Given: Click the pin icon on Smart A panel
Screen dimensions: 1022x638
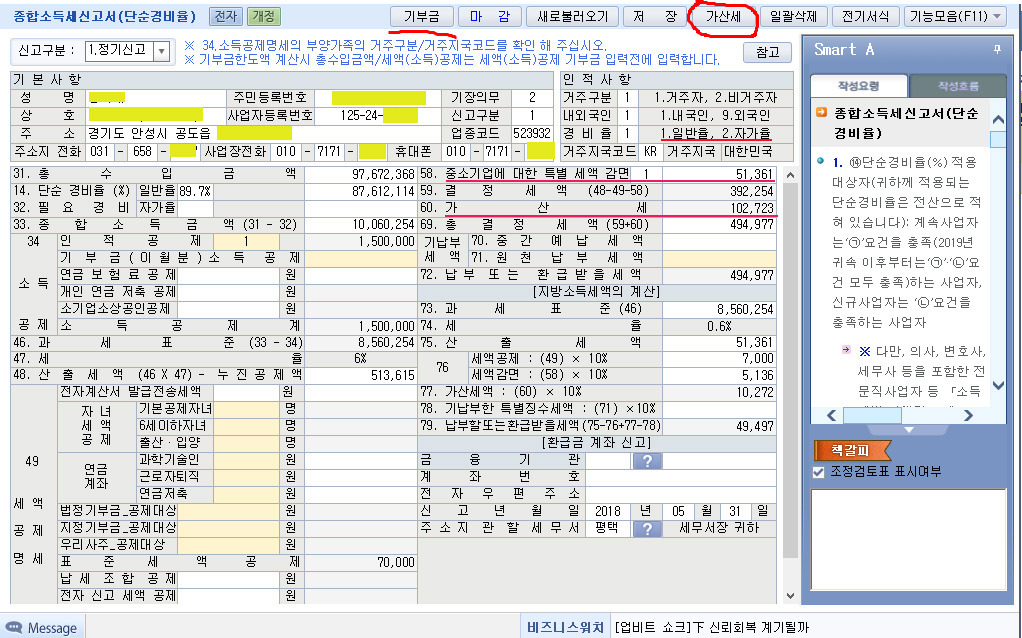Looking at the screenshot, I should tap(996, 49).
